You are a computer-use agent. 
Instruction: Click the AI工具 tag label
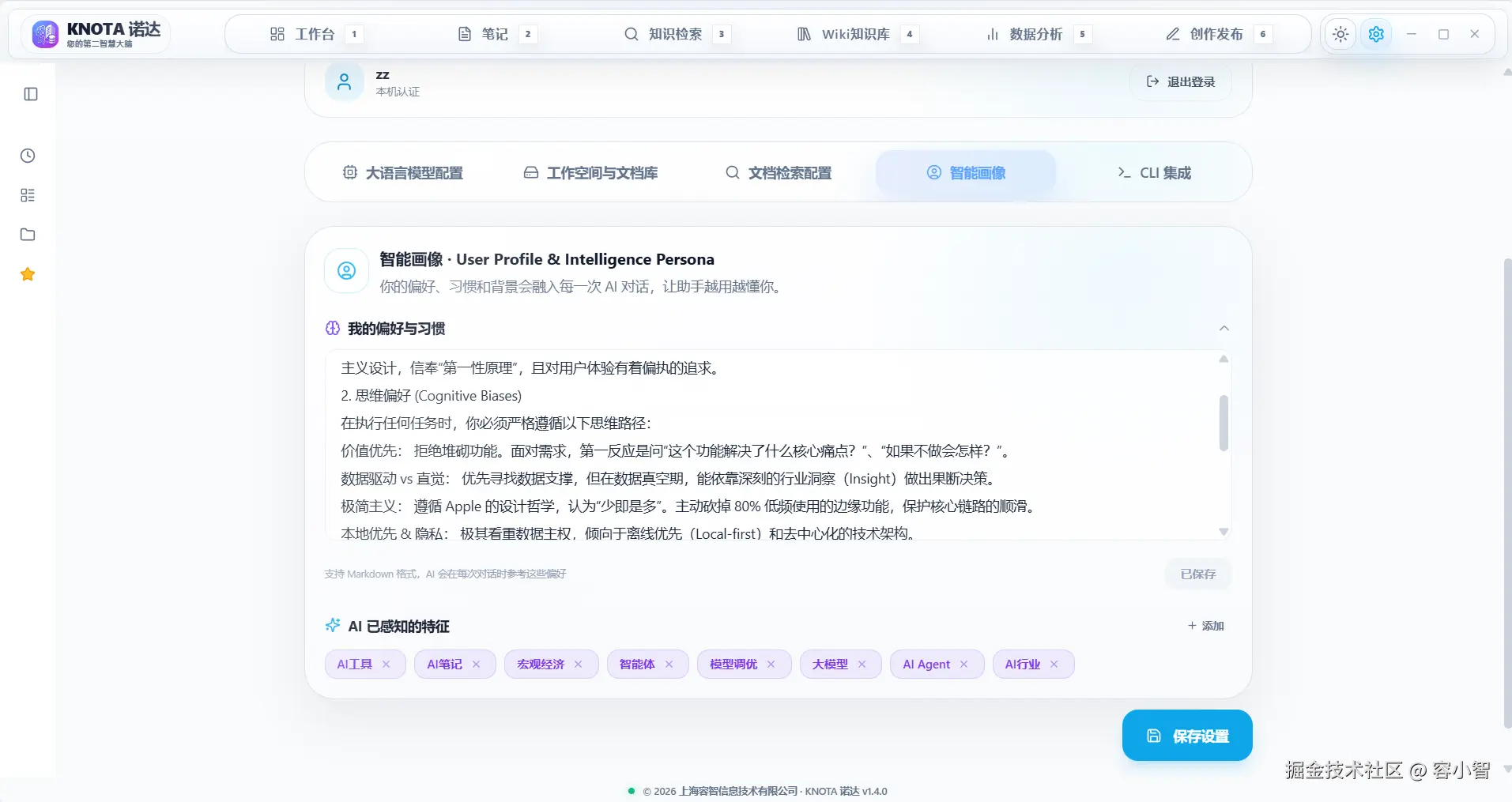[x=354, y=665]
